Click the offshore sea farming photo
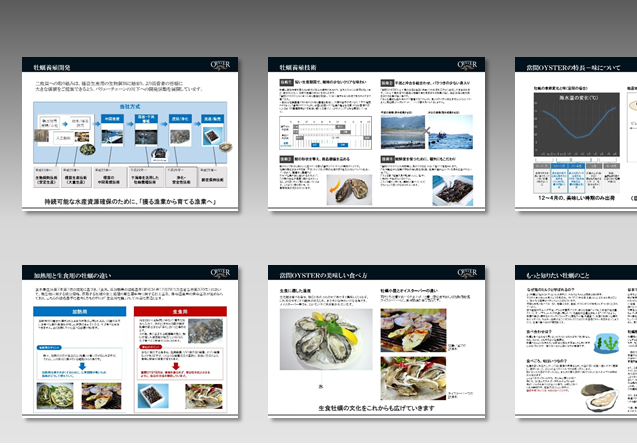This screenshot has height=446, width=637. click(451, 132)
